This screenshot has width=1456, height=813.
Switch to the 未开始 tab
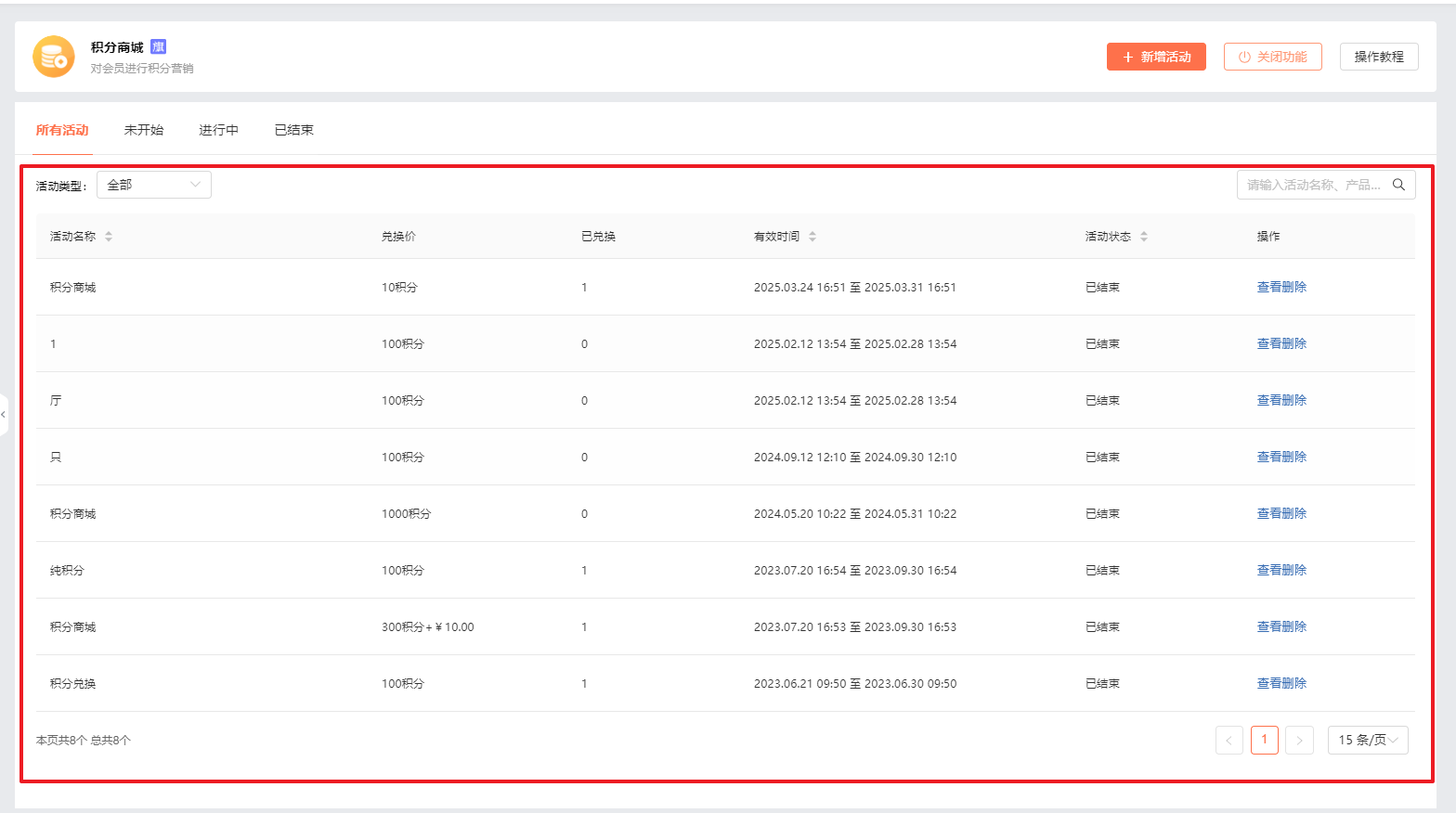point(144,130)
